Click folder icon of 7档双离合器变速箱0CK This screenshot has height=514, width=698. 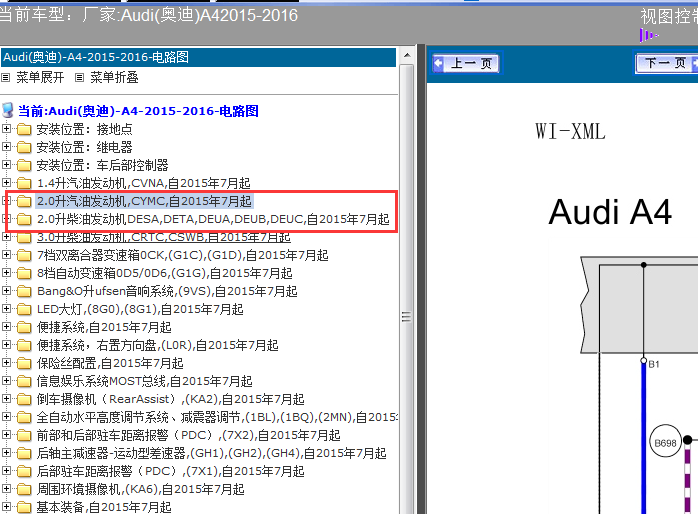(24, 255)
